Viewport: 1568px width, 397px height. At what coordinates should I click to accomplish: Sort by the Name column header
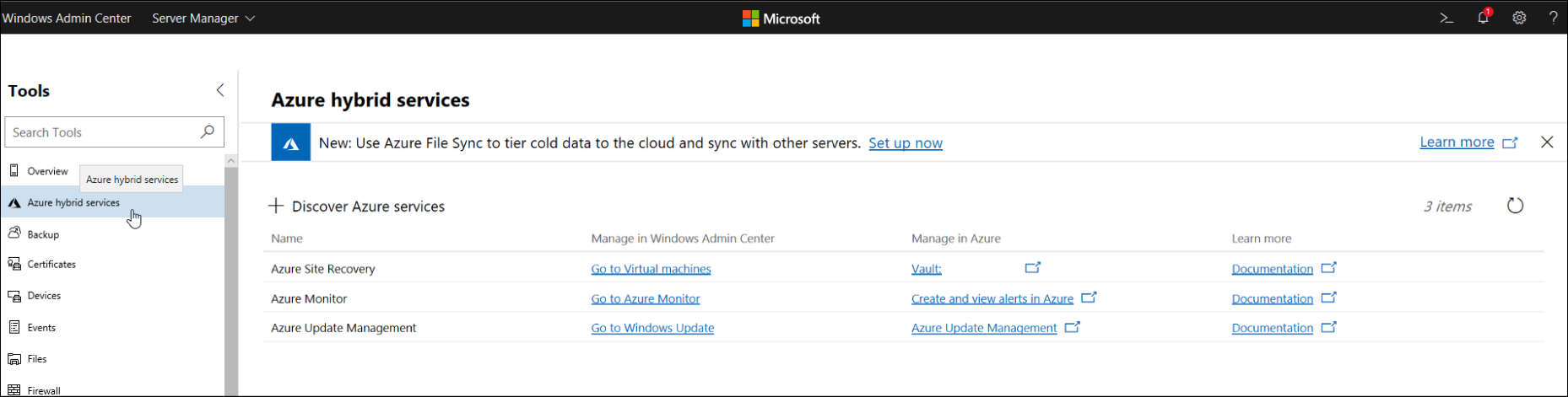click(287, 239)
